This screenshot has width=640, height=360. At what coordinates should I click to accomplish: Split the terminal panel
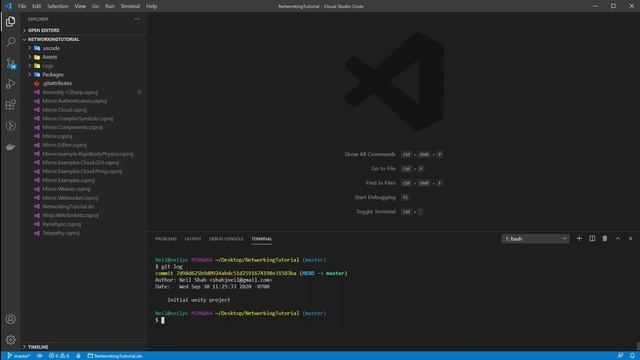pos(592,239)
